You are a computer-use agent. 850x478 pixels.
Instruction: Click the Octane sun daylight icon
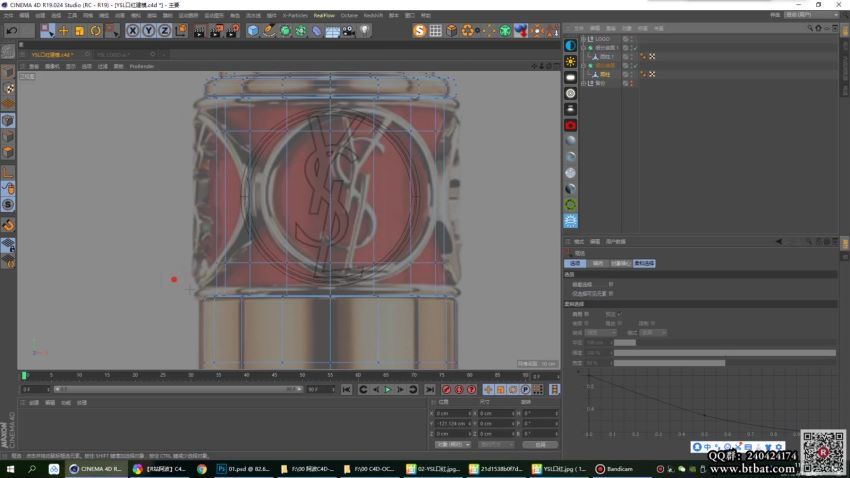pyautogui.click(x=570, y=61)
